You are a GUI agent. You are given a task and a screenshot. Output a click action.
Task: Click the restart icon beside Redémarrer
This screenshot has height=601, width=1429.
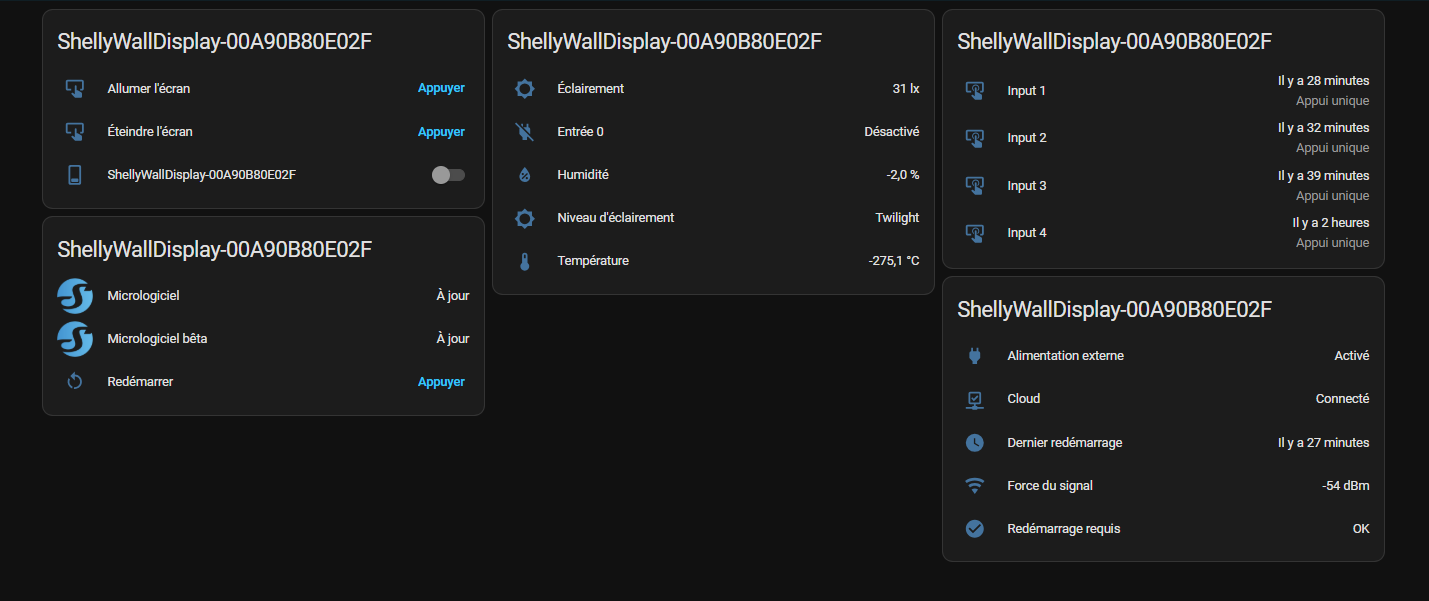click(x=74, y=382)
